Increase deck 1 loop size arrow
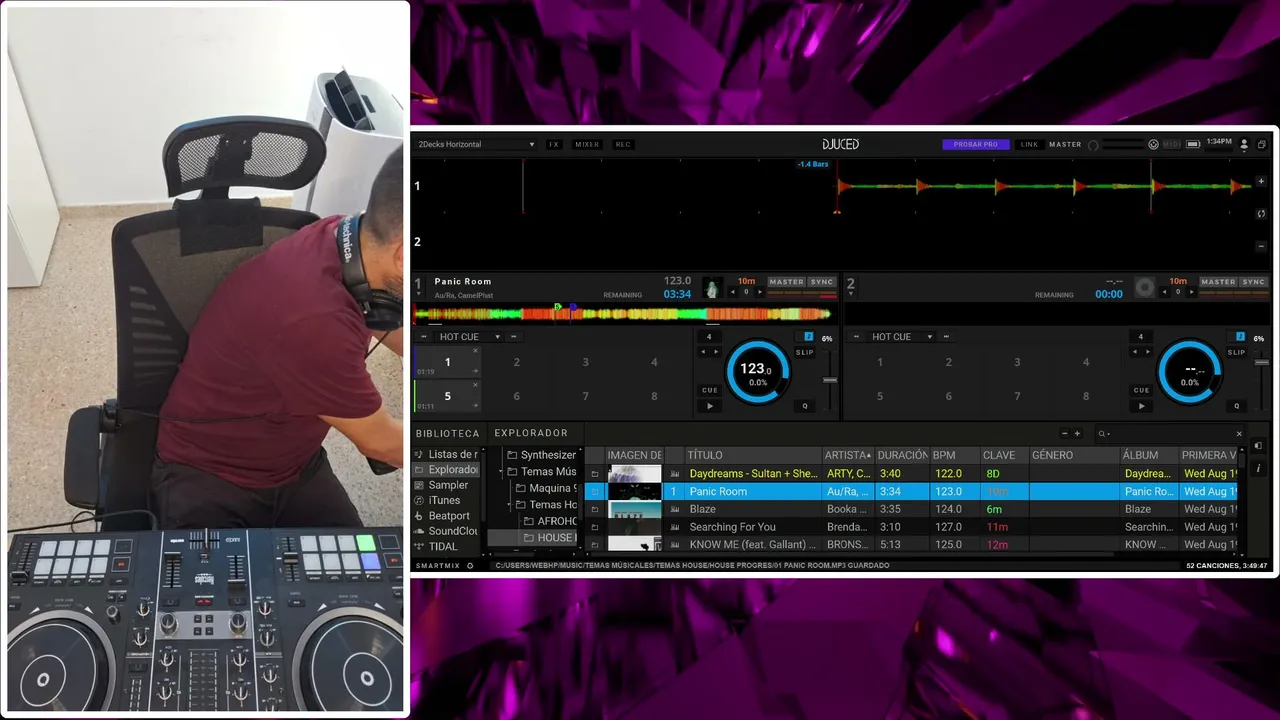This screenshot has height=720, width=1280. tap(716, 352)
